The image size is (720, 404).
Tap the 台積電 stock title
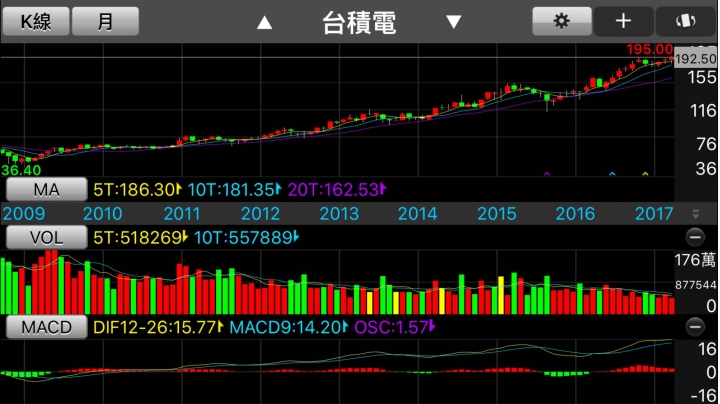(x=359, y=22)
